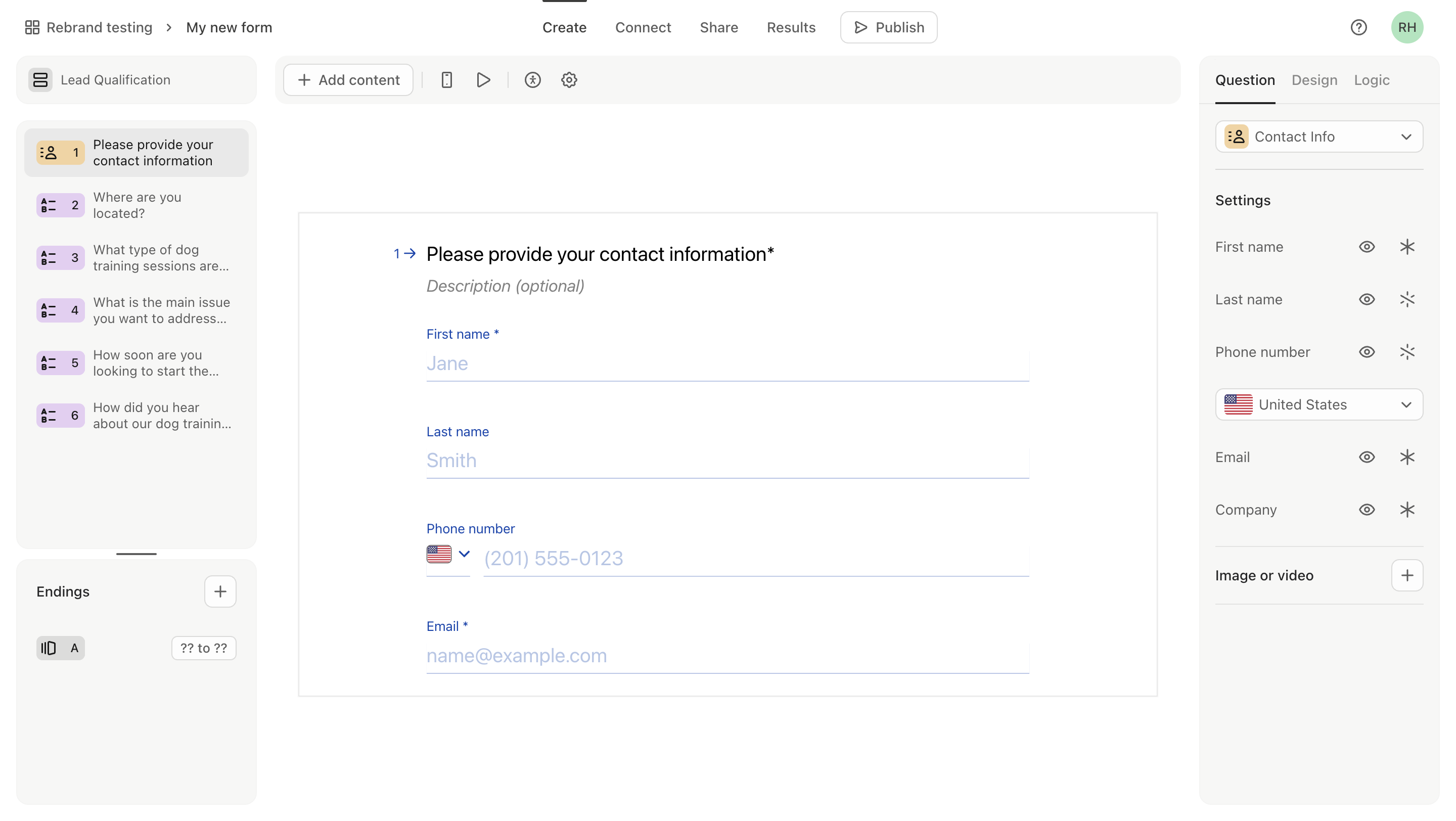Click the play/preview form icon
1456x821 pixels.
[484, 80]
